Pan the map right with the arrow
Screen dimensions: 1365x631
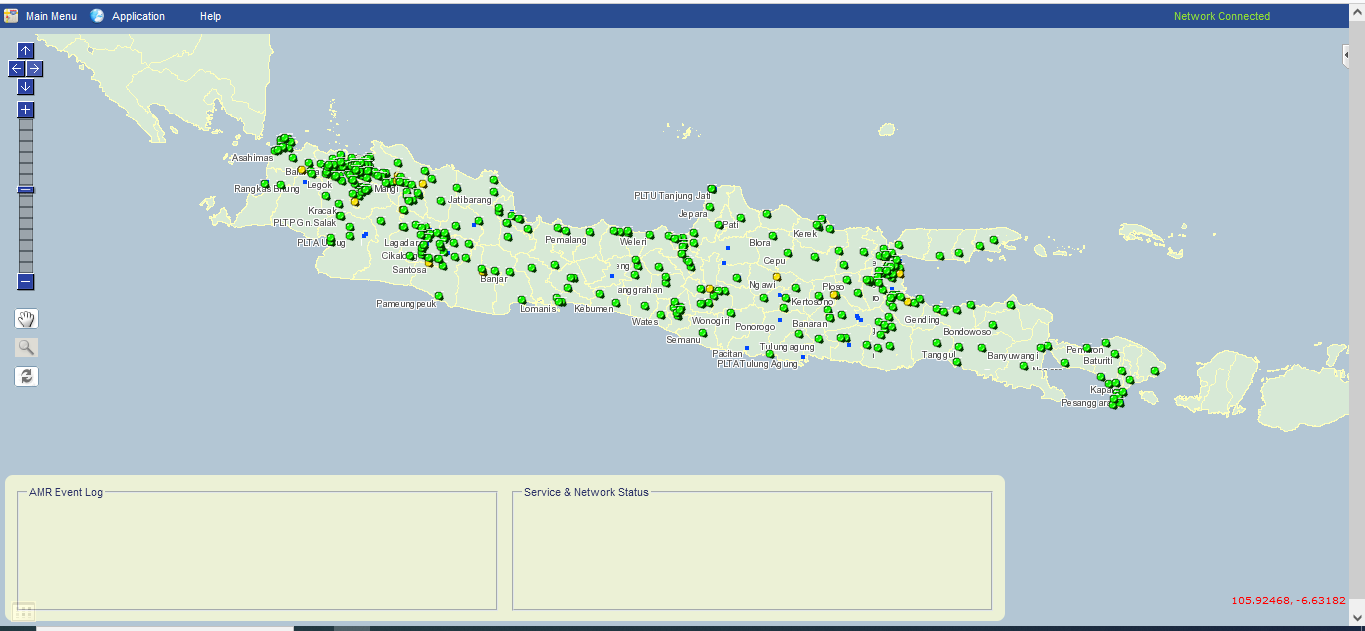click(x=35, y=69)
